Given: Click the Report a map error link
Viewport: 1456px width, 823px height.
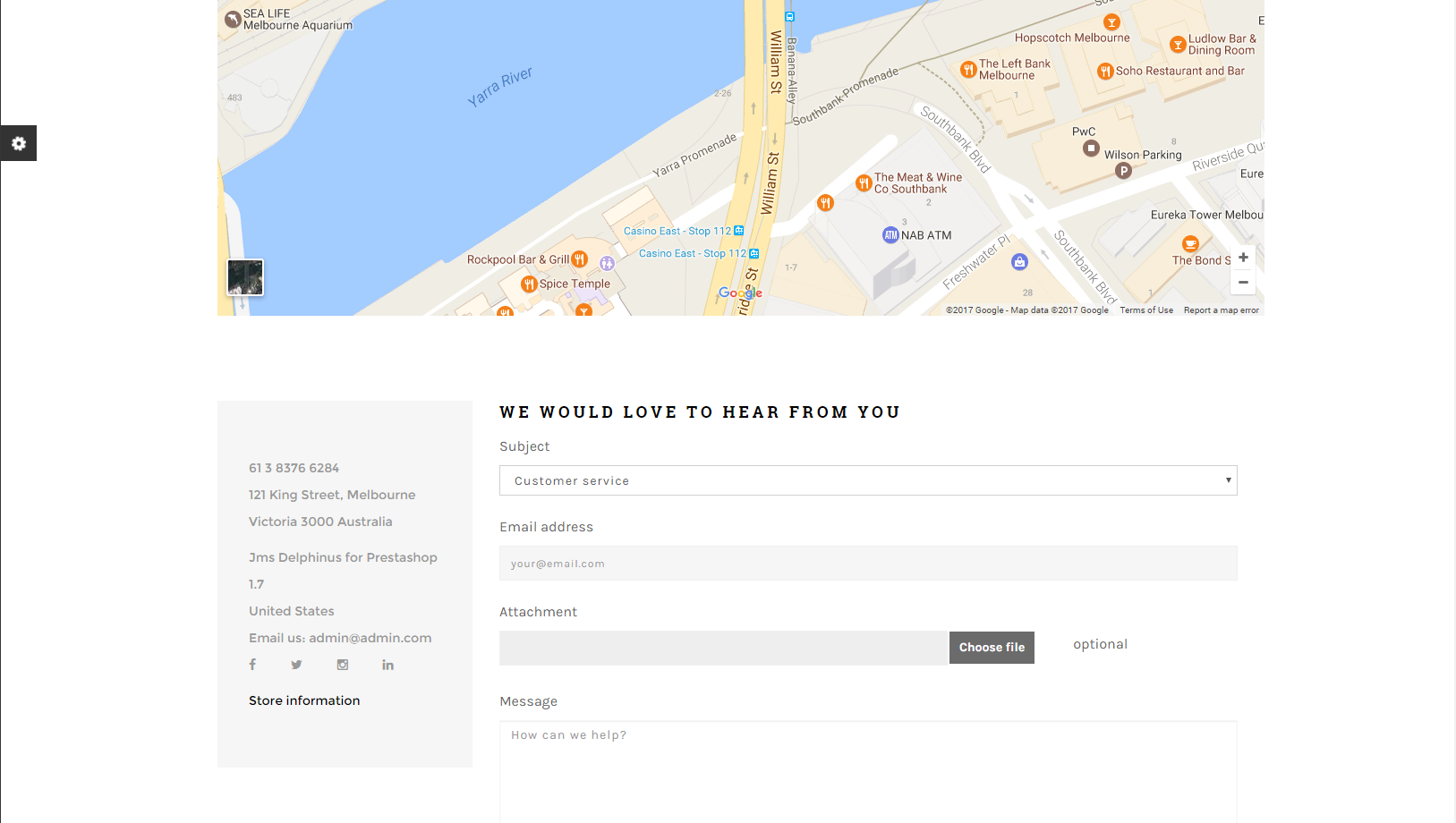Looking at the screenshot, I should click(1222, 310).
